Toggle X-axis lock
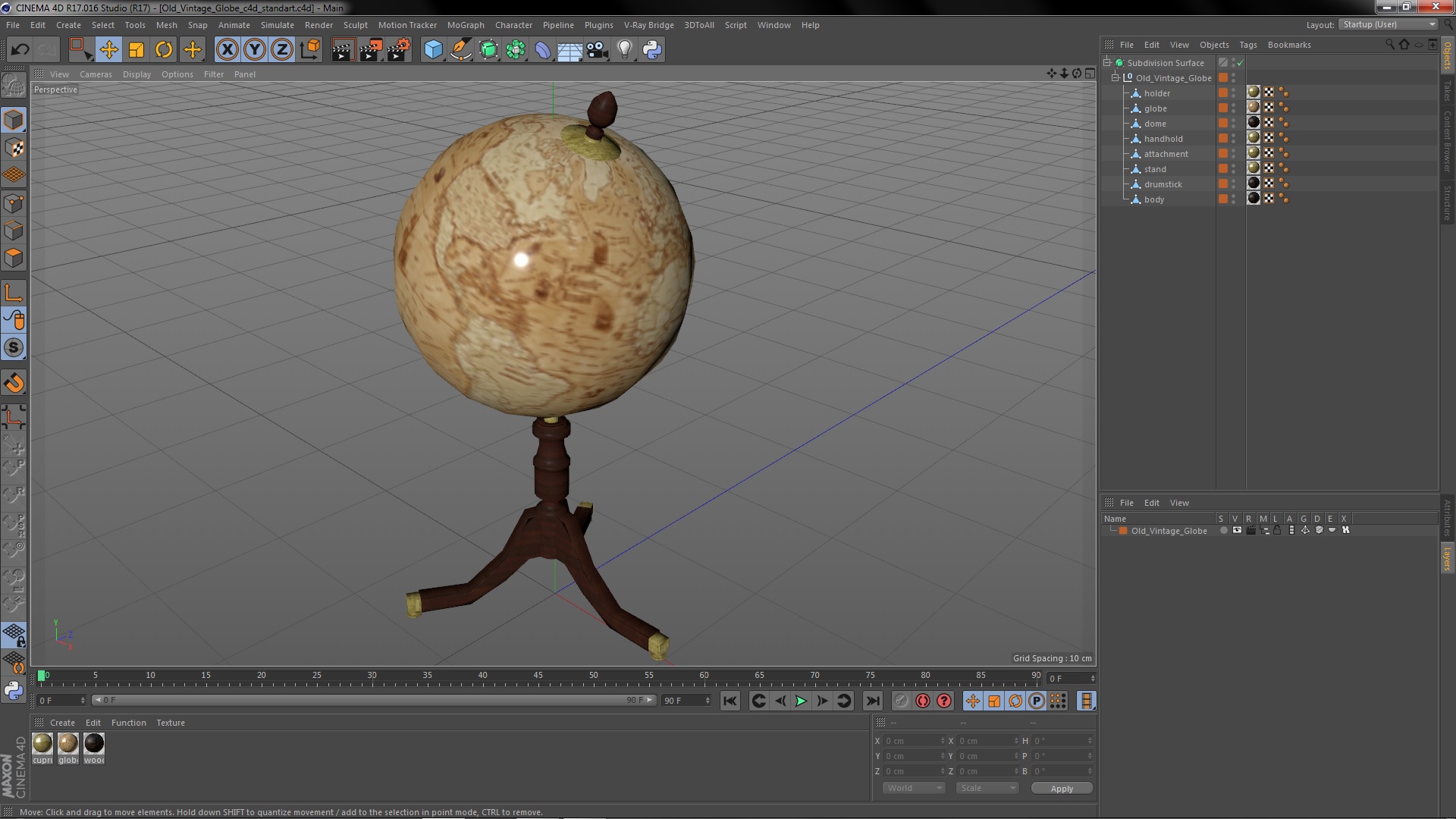Screen dimensions: 1456x819 pyautogui.click(x=227, y=50)
